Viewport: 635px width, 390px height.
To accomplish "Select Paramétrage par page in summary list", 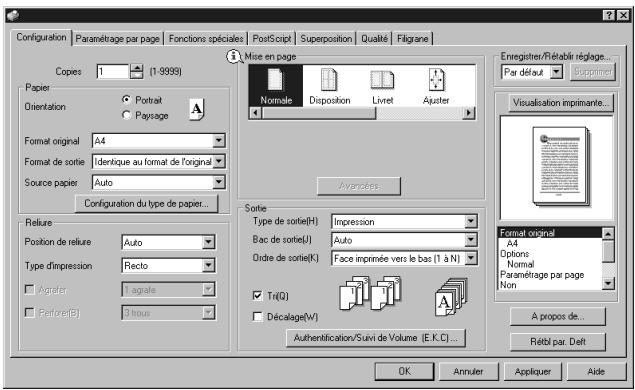I will pyautogui.click(x=550, y=275).
